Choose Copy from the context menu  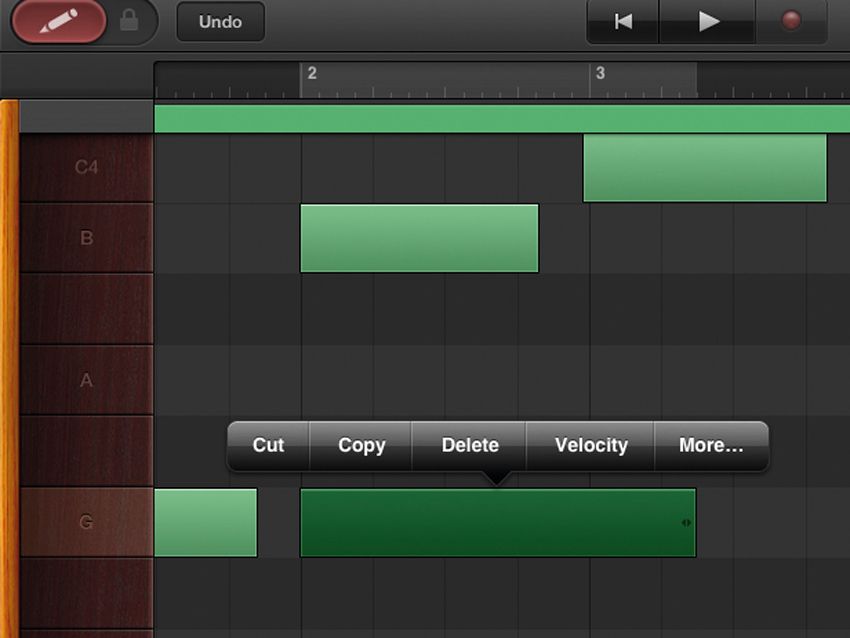tap(360, 446)
